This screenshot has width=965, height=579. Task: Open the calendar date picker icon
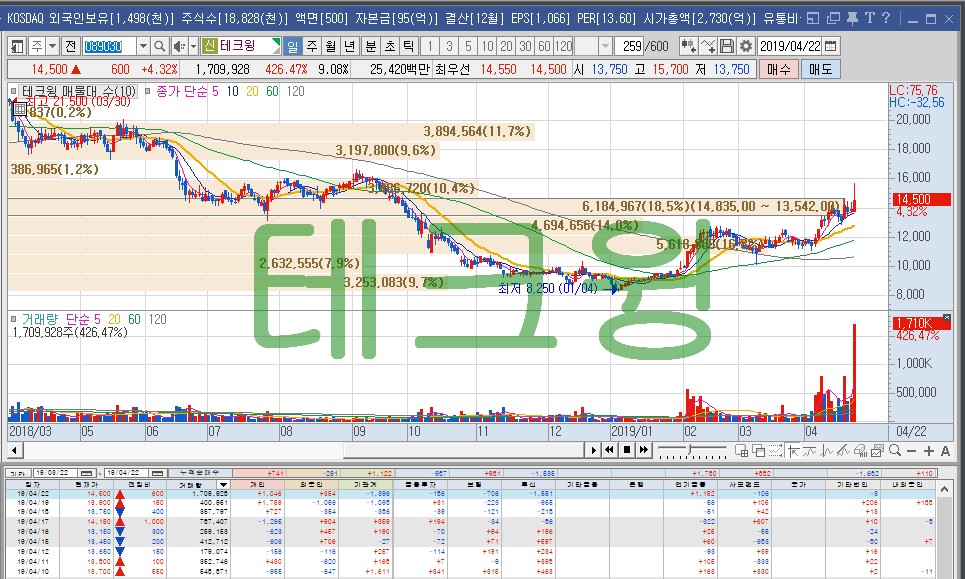(830, 46)
